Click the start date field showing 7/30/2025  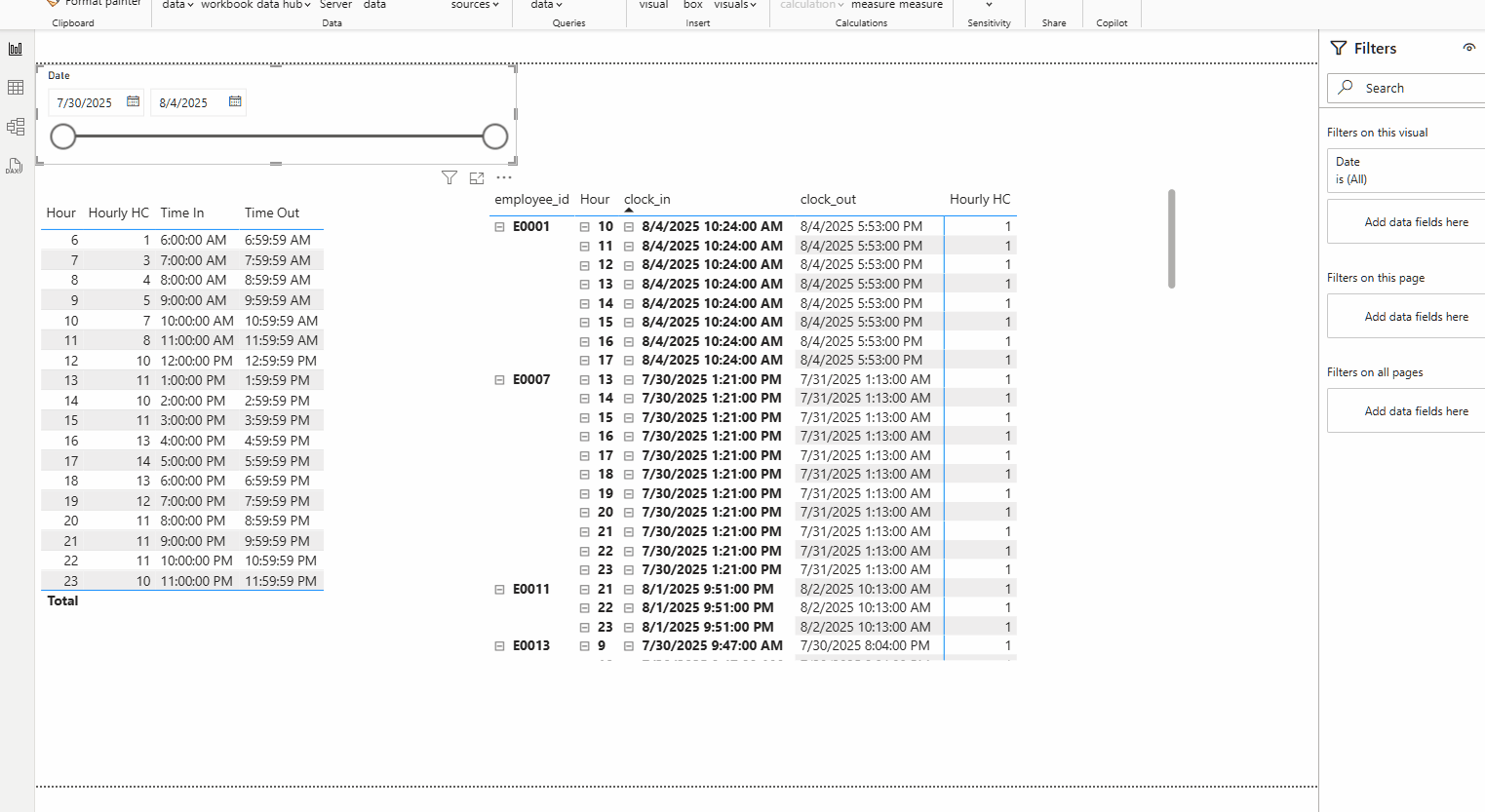pos(85,102)
